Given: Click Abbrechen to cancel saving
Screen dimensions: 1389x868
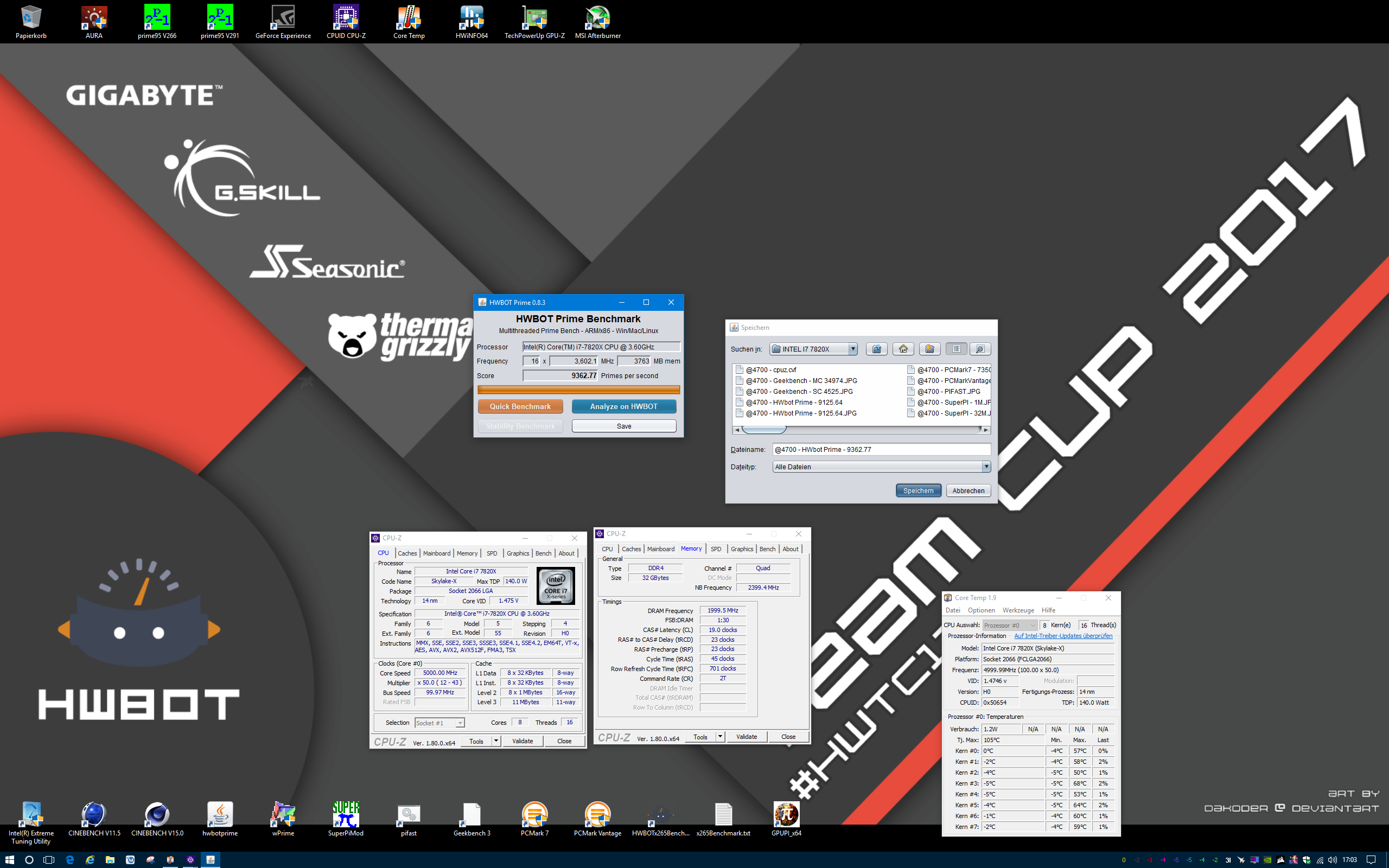Looking at the screenshot, I should [x=969, y=491].
